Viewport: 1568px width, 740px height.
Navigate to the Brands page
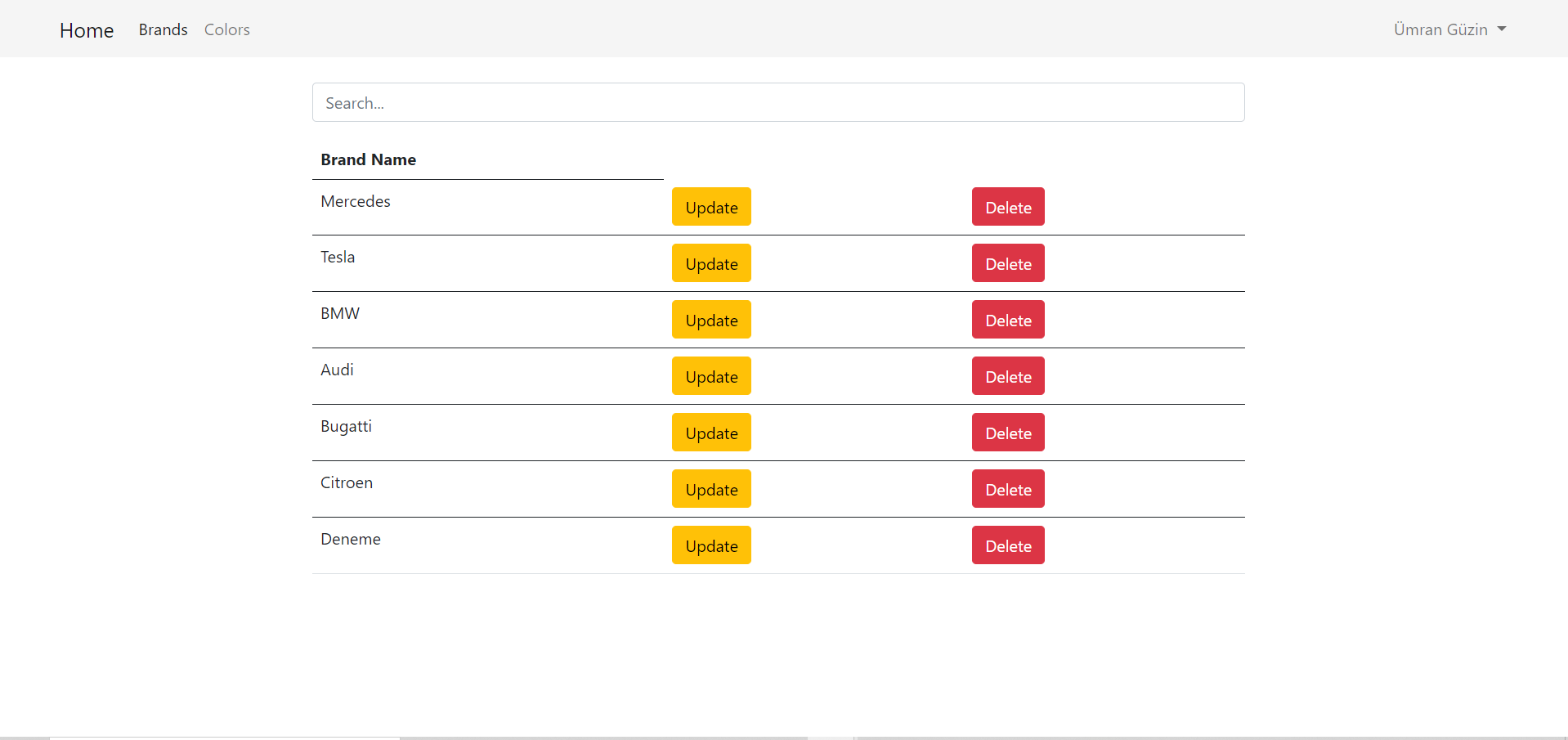pos(163,29)
